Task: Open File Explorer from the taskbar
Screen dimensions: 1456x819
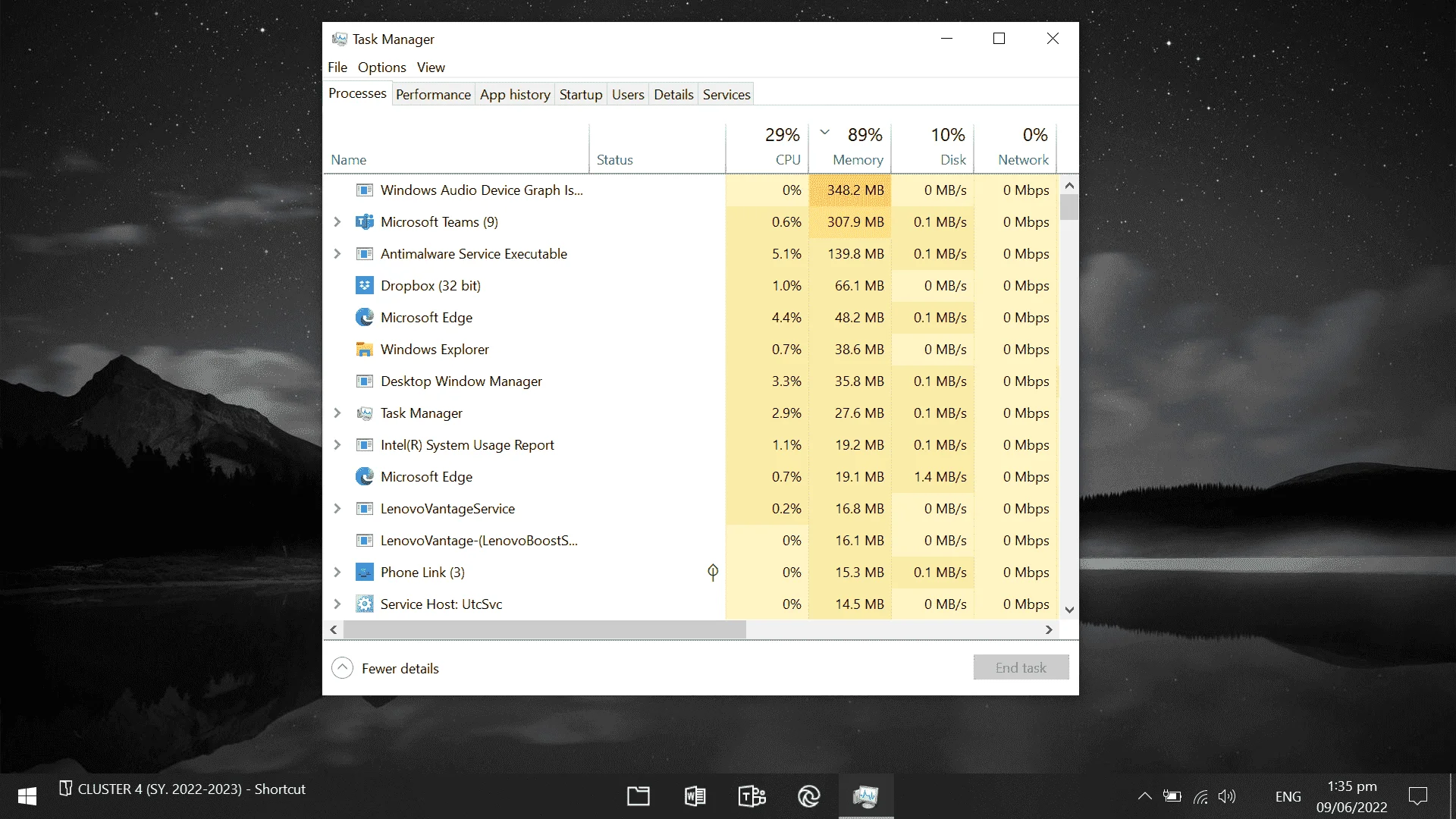Action: pos(639,796)
